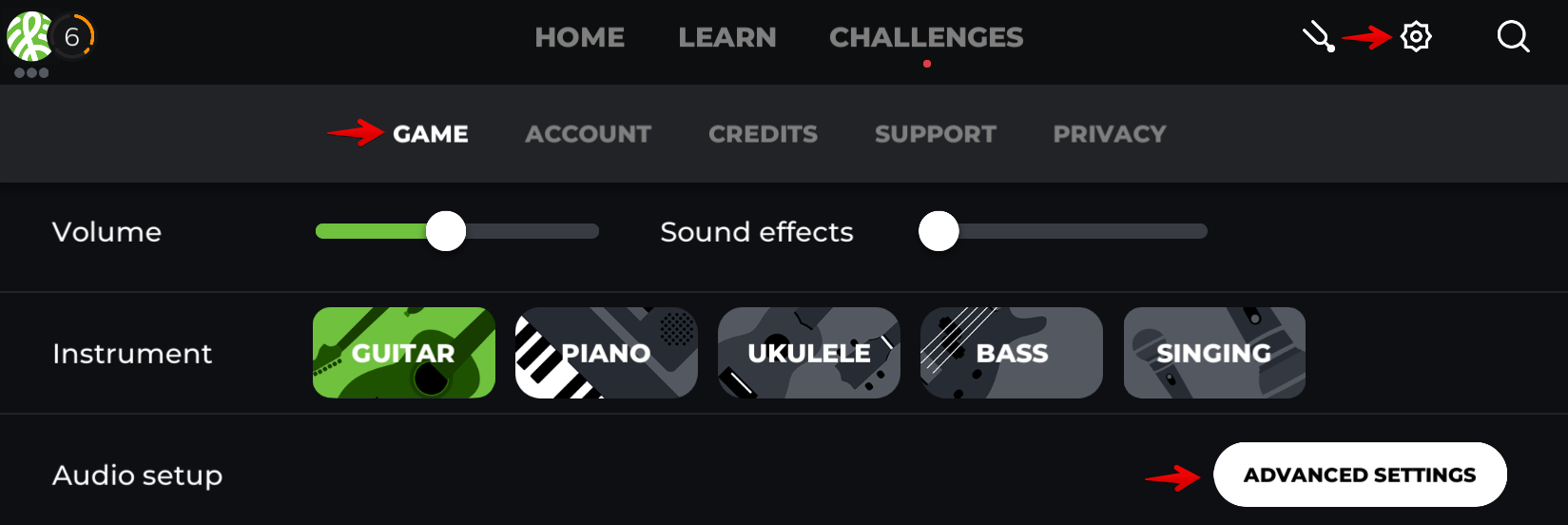Open the tuner fork icon
The height and width of the screenshot is (525, 1568).
(1318, 38)
